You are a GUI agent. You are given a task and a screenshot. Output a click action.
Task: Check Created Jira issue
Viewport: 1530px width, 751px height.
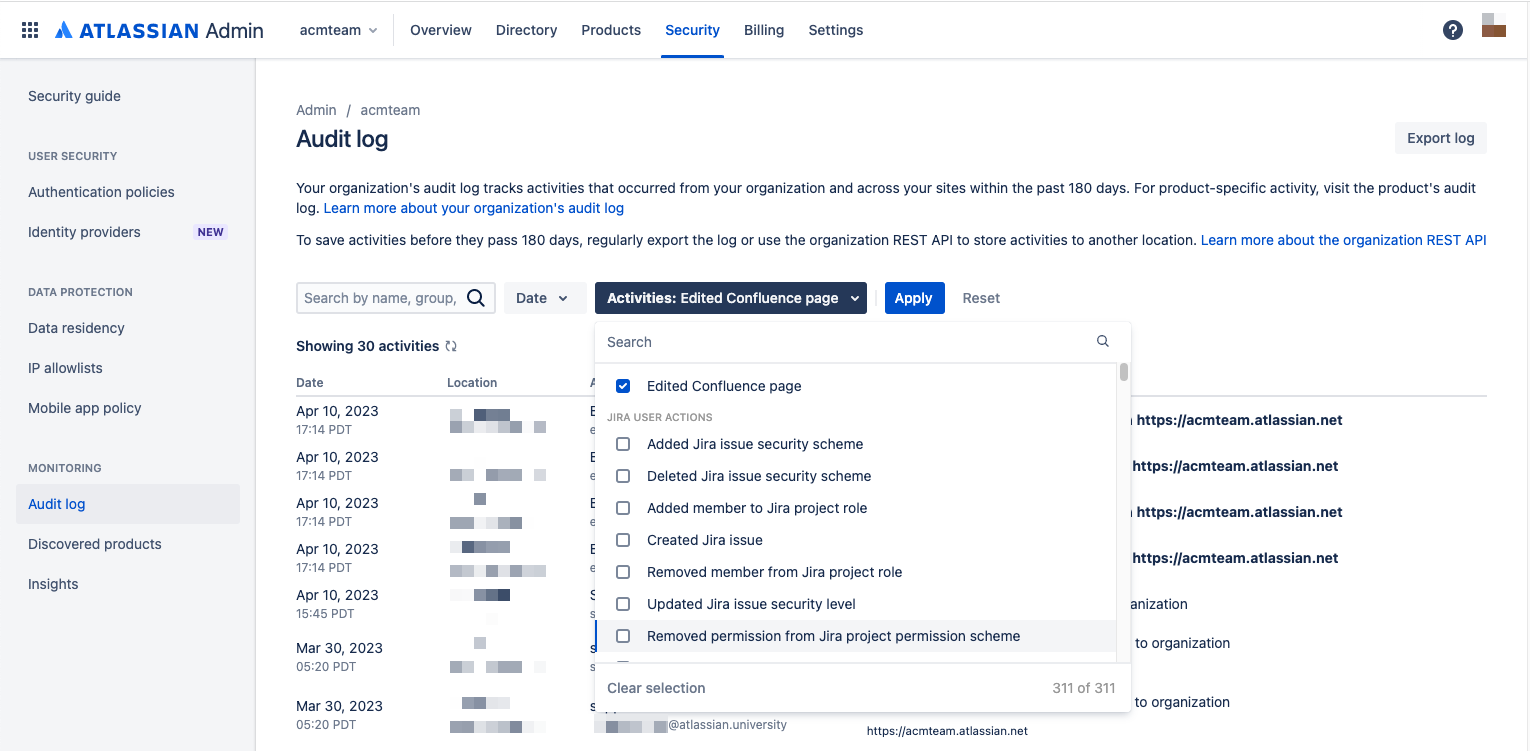click(x=623, y=540)
